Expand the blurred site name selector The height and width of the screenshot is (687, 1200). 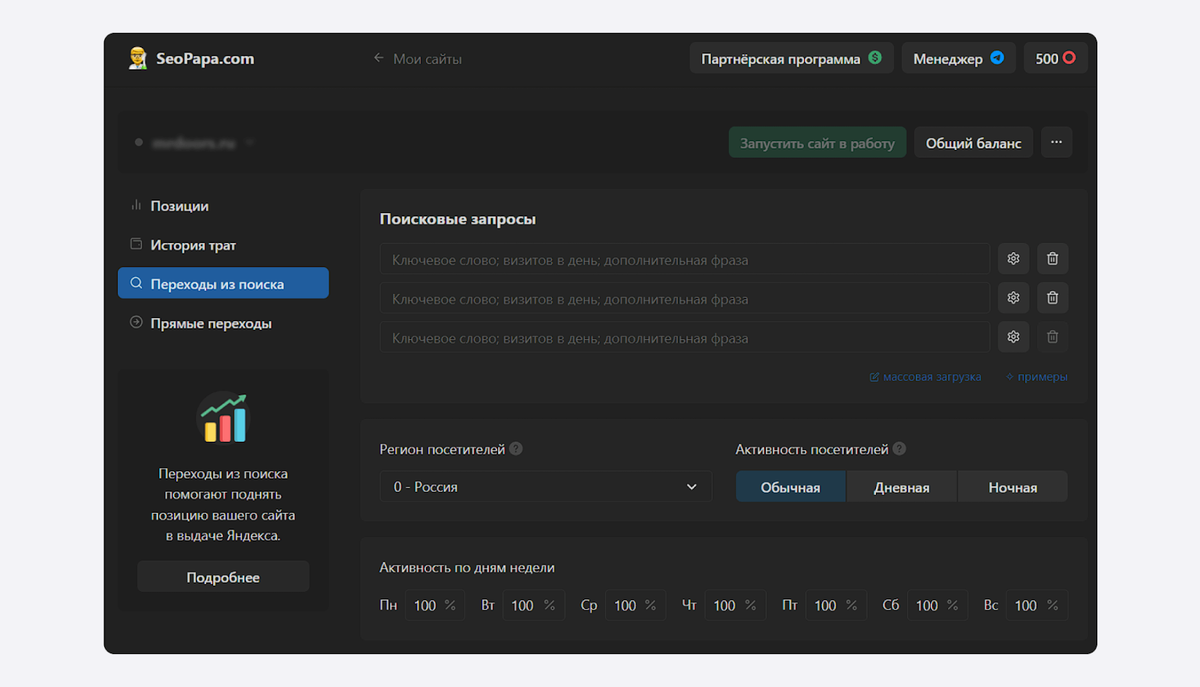point(194,143)
